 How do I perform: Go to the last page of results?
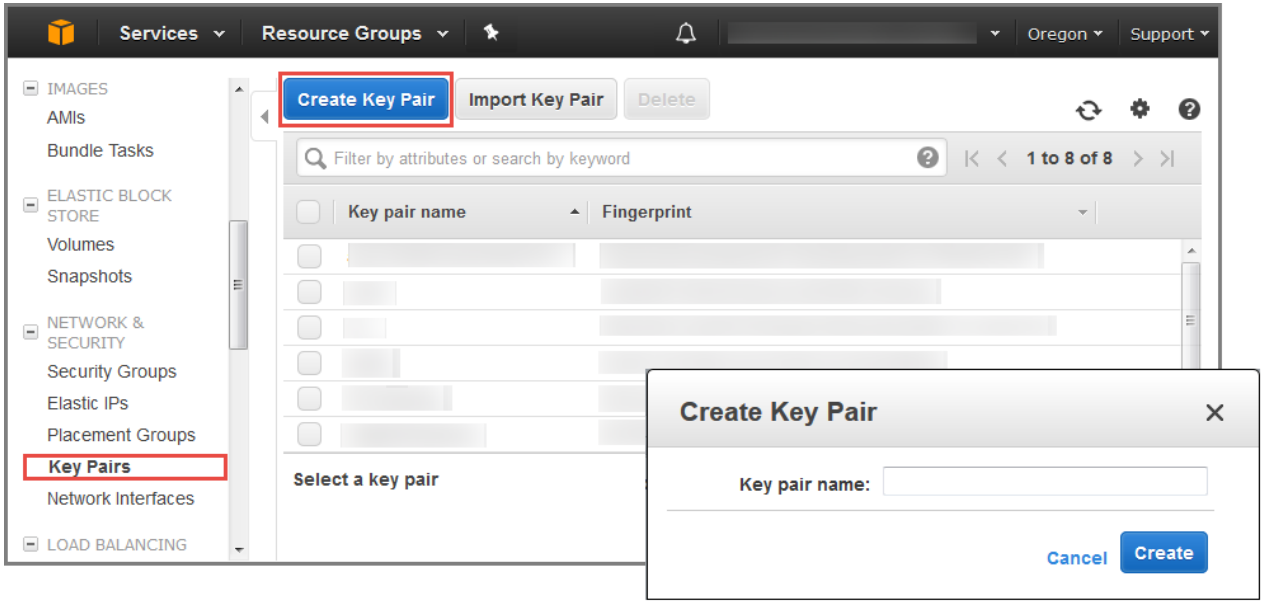[x=1167, y=159]
